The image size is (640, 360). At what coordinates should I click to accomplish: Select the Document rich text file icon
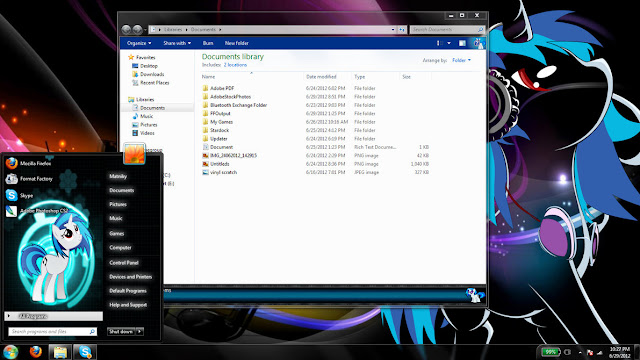205,147
